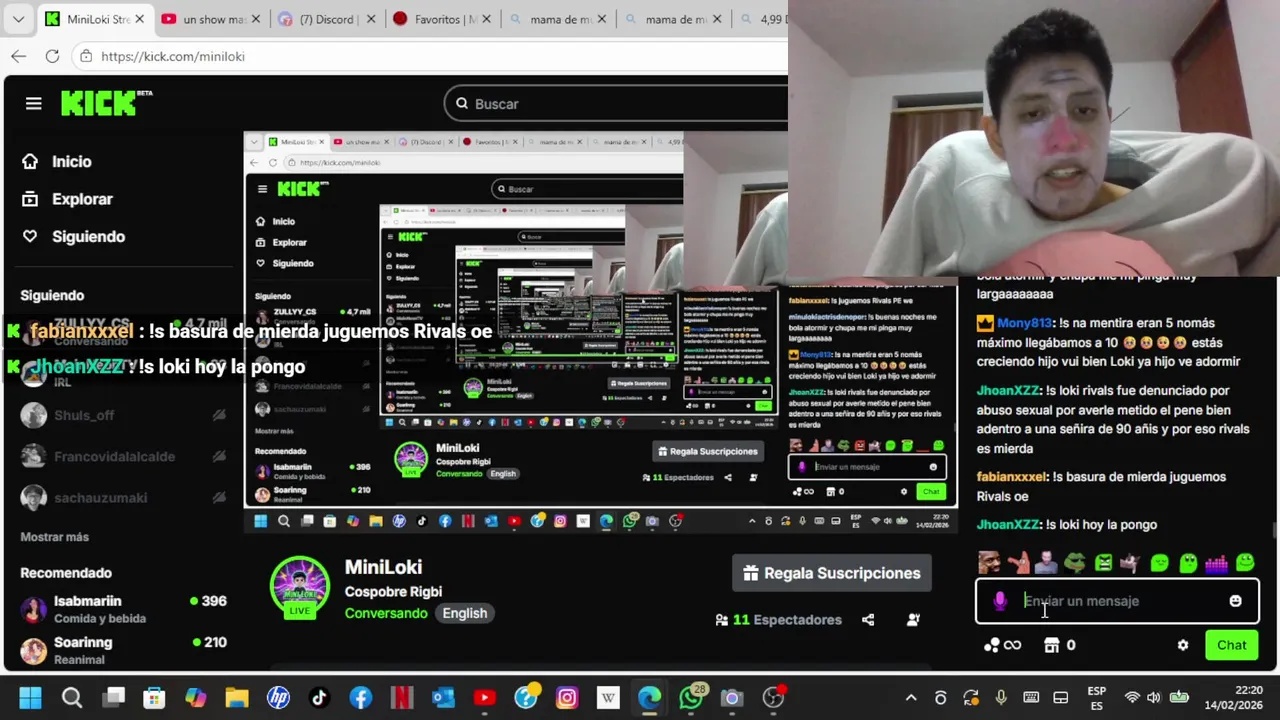Insert the purple equalizer bars emote
1280x720 pixels.
click(x=1216, y=563)
